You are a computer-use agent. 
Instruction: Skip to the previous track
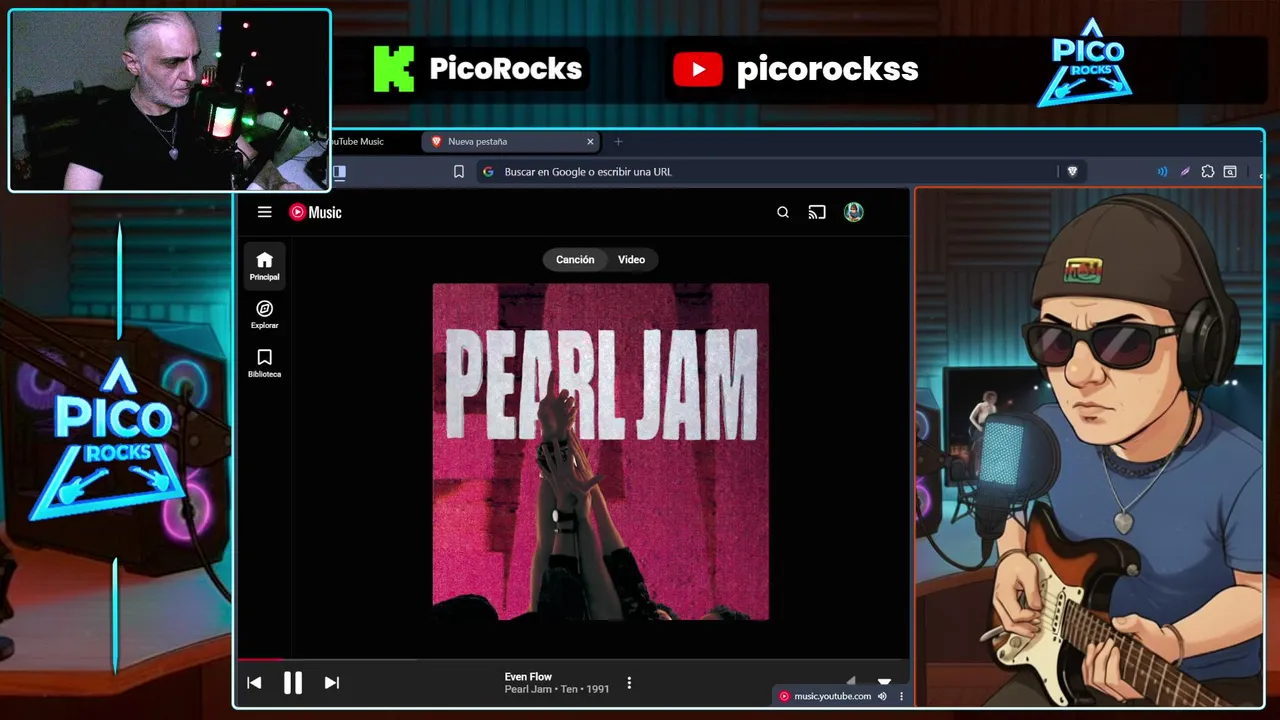click(254, 682)
